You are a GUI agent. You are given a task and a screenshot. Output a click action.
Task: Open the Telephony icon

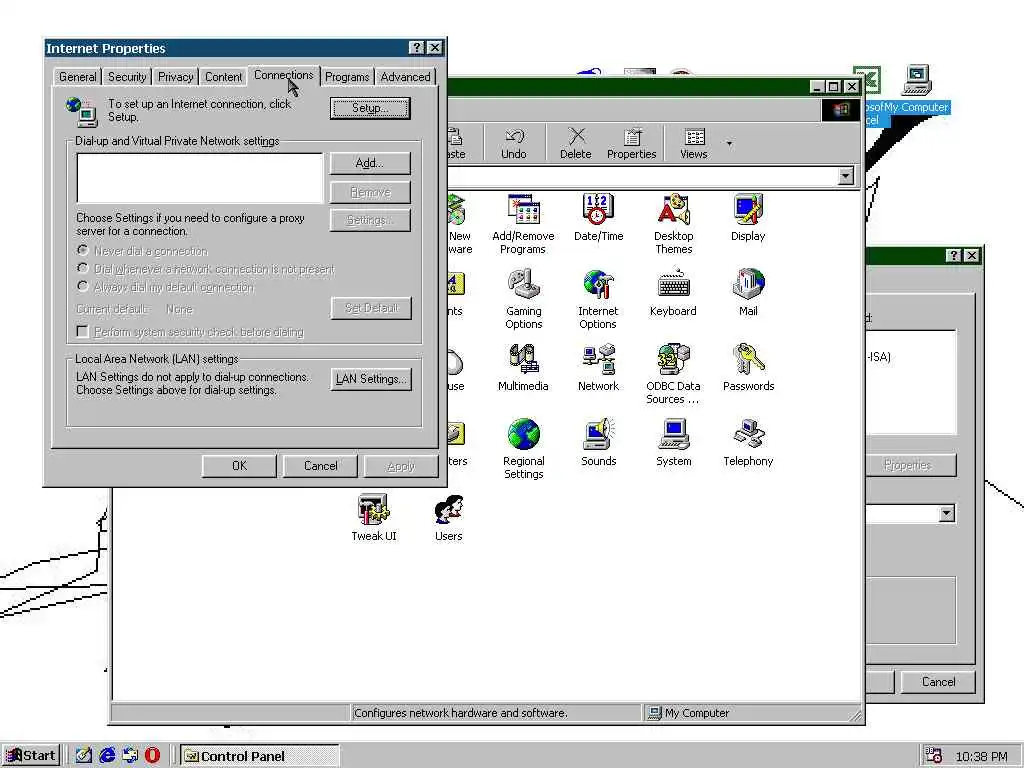pos(748,442)
